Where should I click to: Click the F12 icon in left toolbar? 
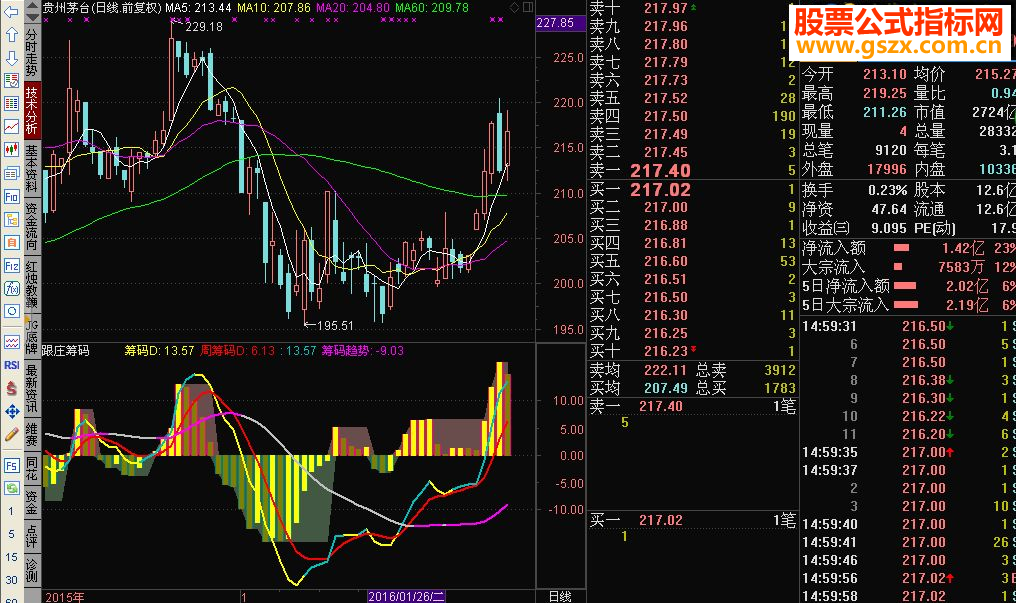tap(12, 266)
